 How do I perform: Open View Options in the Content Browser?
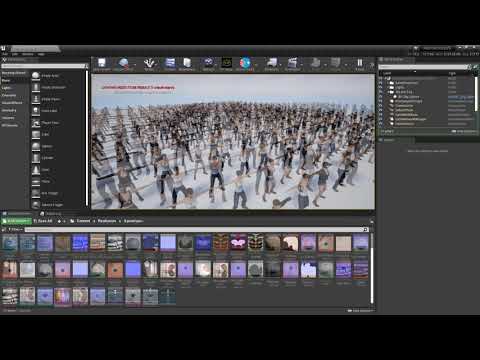[361, 310]
